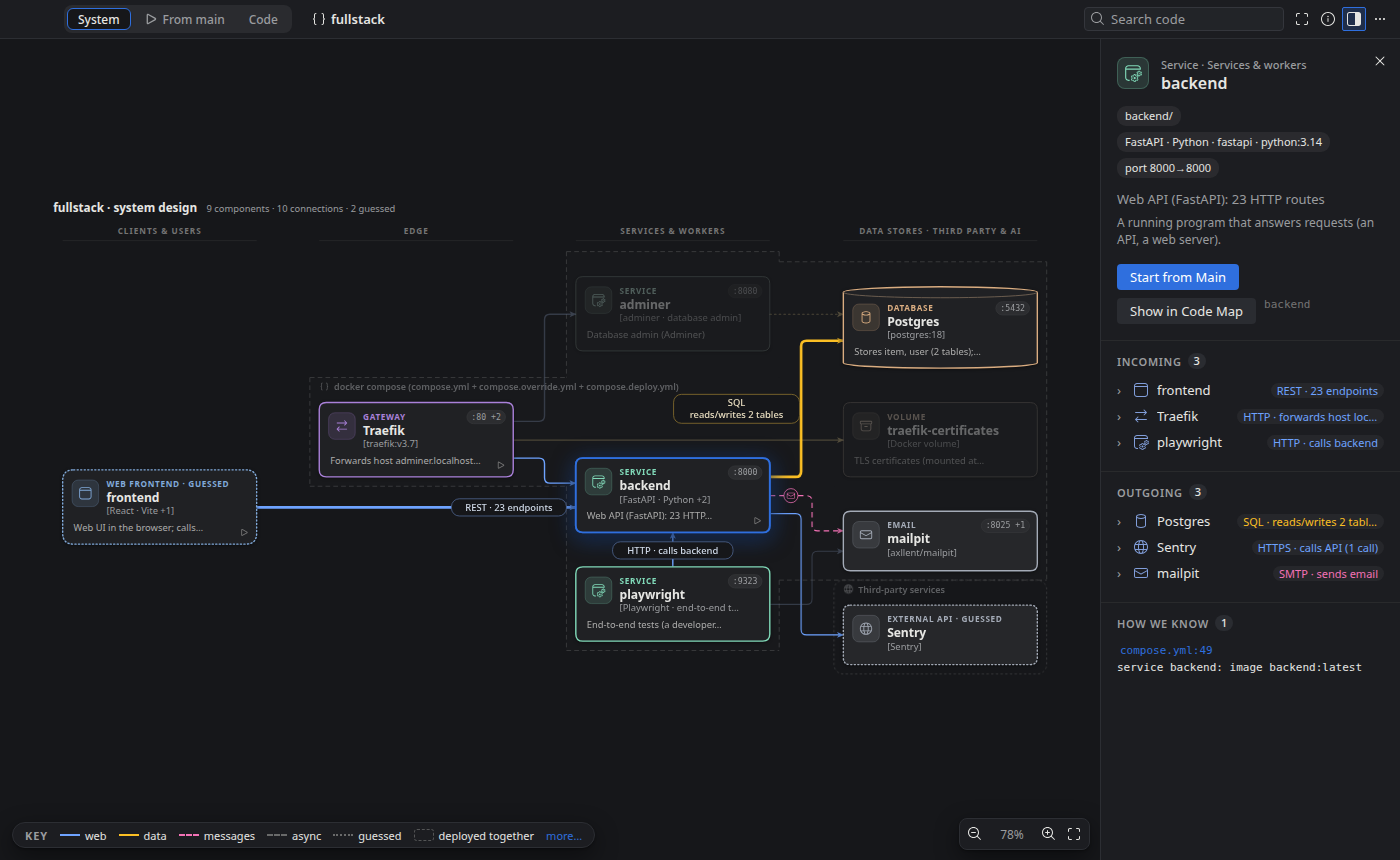Click the mailpit envelope icon

[x=866, y=535]
